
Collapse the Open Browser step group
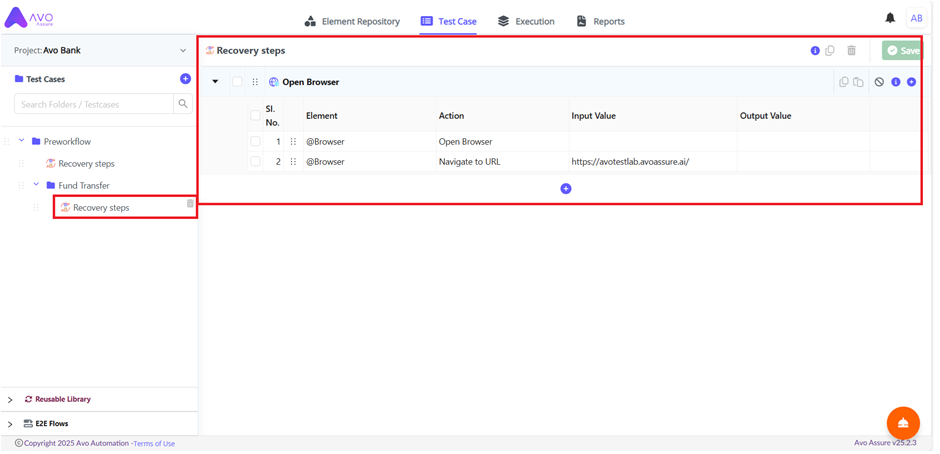pos(215,82)
